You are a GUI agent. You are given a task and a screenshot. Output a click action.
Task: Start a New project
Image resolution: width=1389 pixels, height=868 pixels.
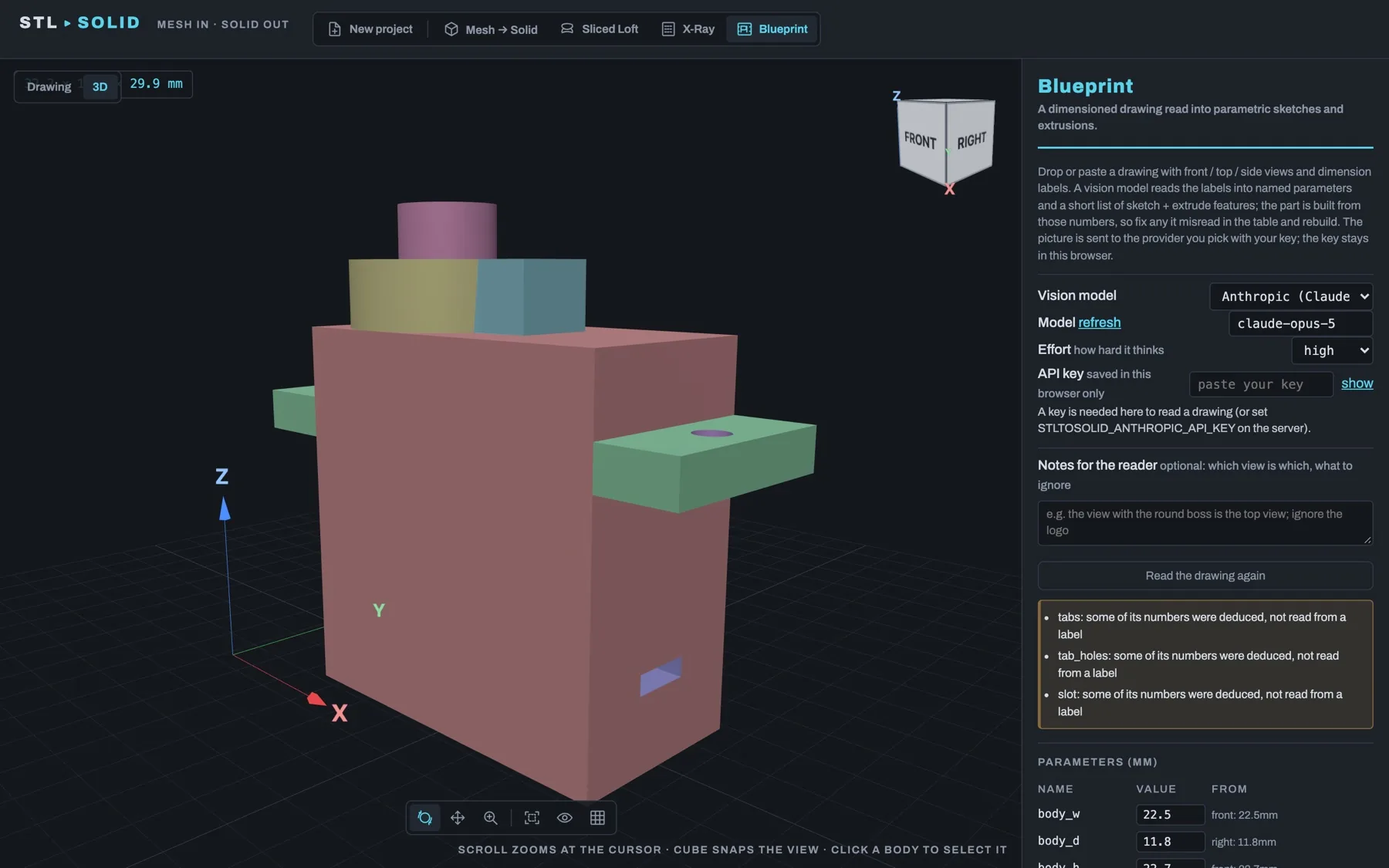tap(370, 29)
